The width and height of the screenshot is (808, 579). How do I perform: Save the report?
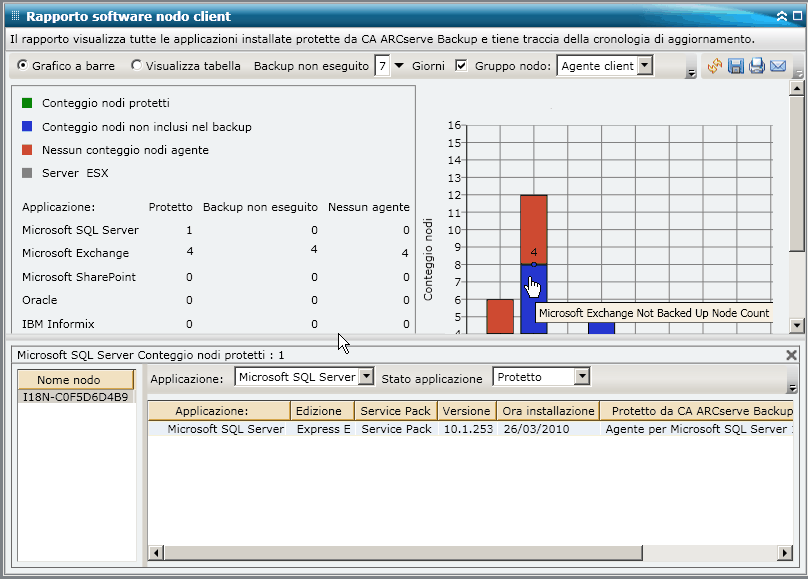737,66
